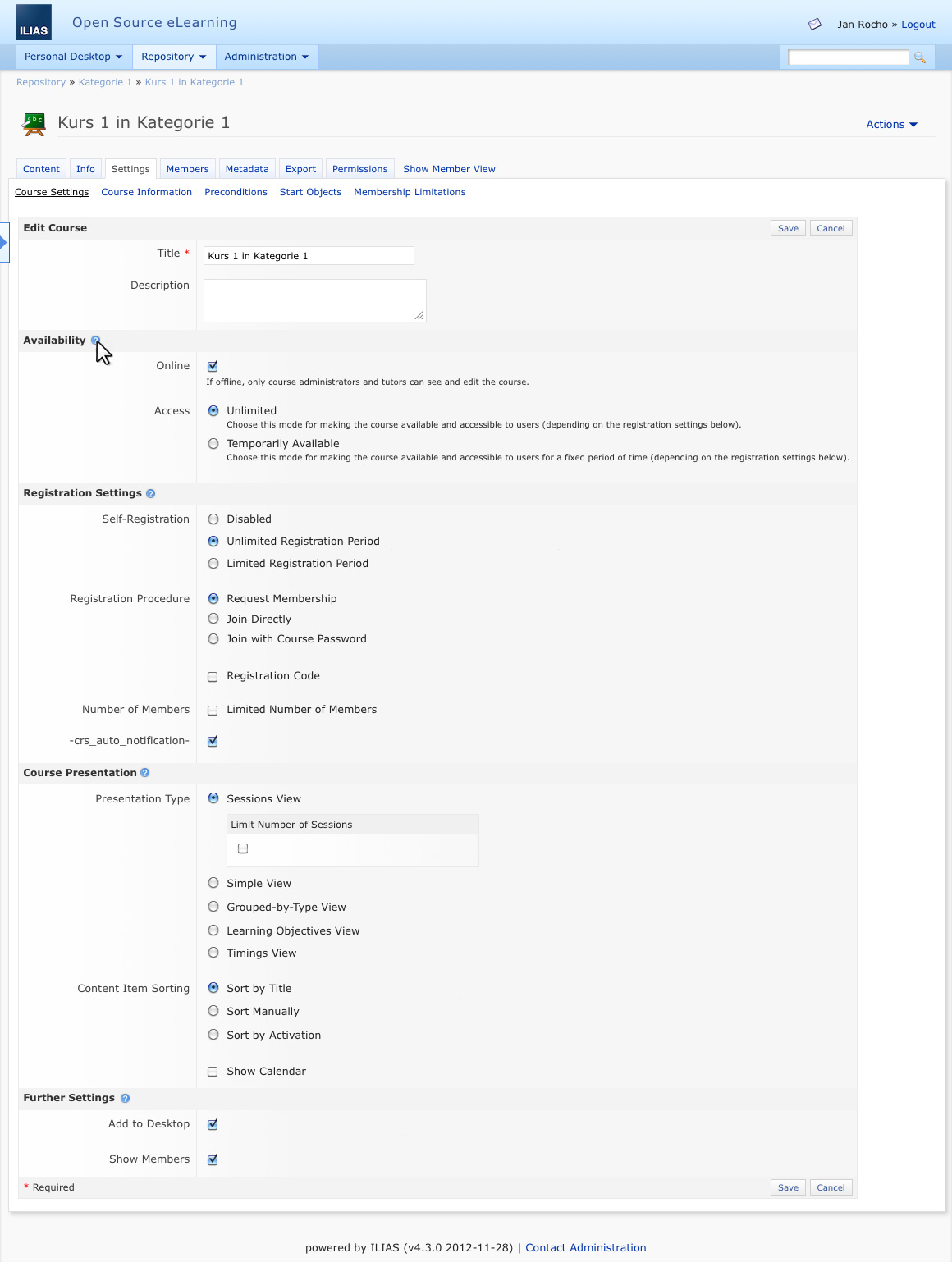
Task: Open Start Objects sub-tab
Action: coord(310,192)
